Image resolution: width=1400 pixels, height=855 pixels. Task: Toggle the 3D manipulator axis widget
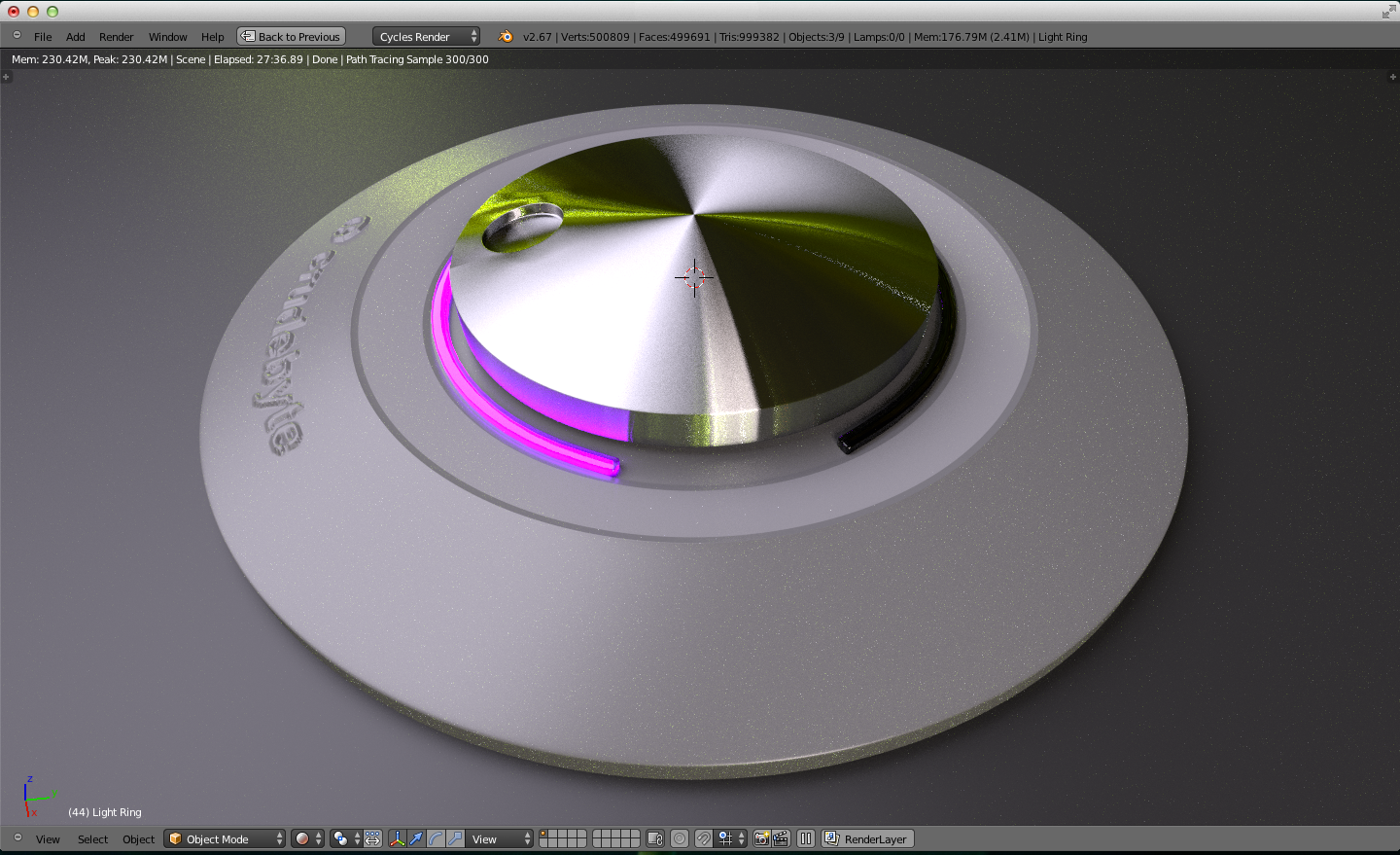pyautogui.click(x=397, y=838)
